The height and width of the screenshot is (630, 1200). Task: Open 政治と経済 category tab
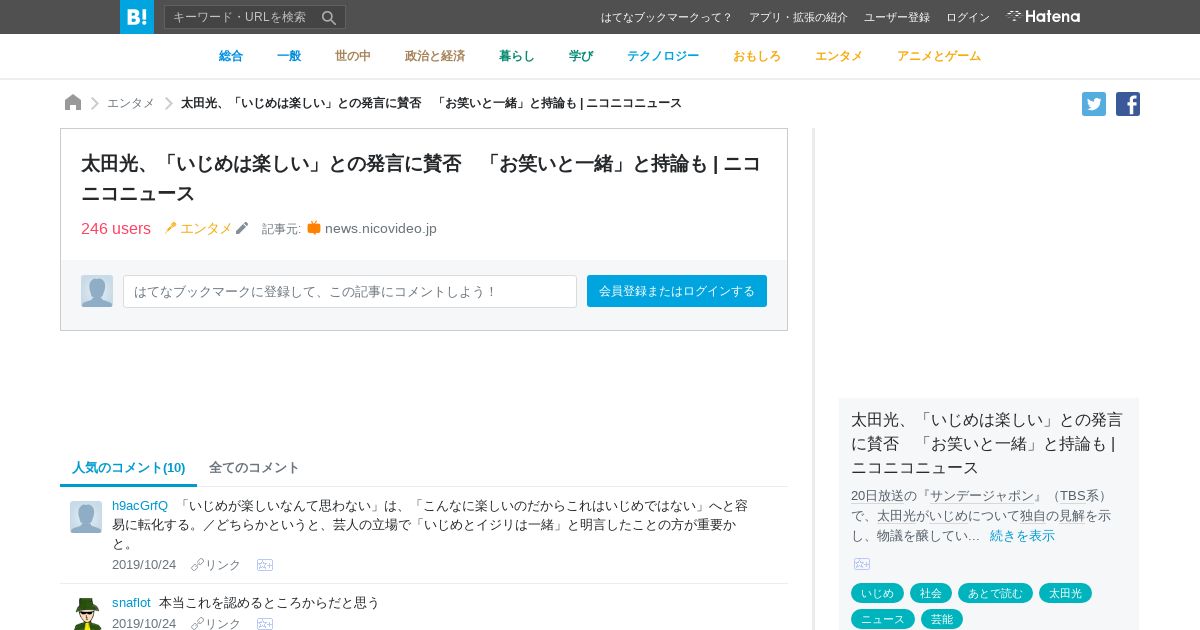coord(435,56)
